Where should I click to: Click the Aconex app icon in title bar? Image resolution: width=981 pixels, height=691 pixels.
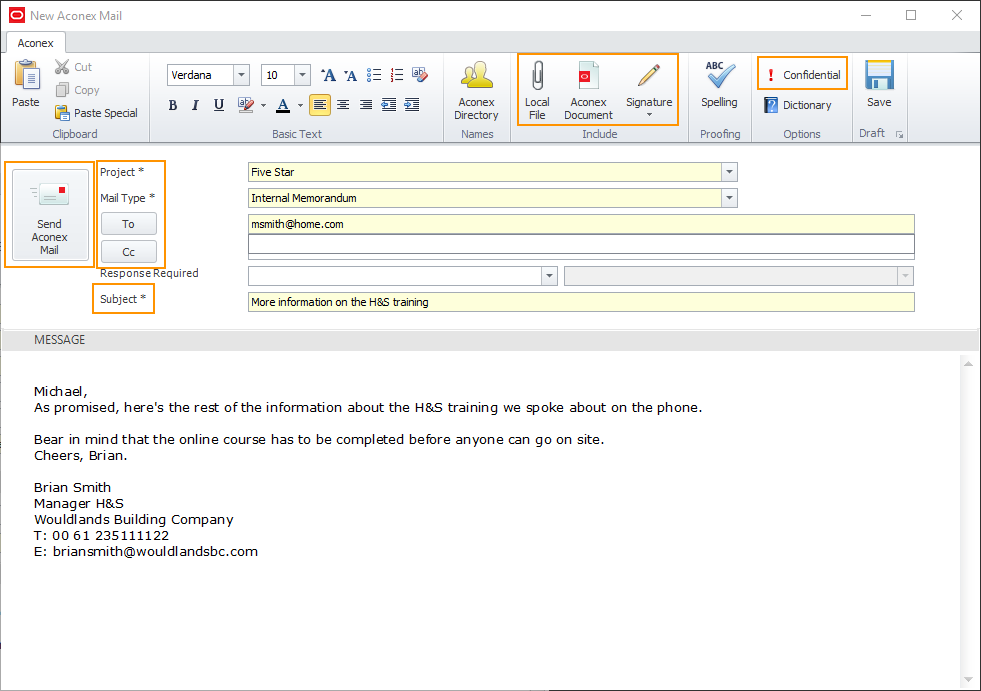[x=17, y=15]
